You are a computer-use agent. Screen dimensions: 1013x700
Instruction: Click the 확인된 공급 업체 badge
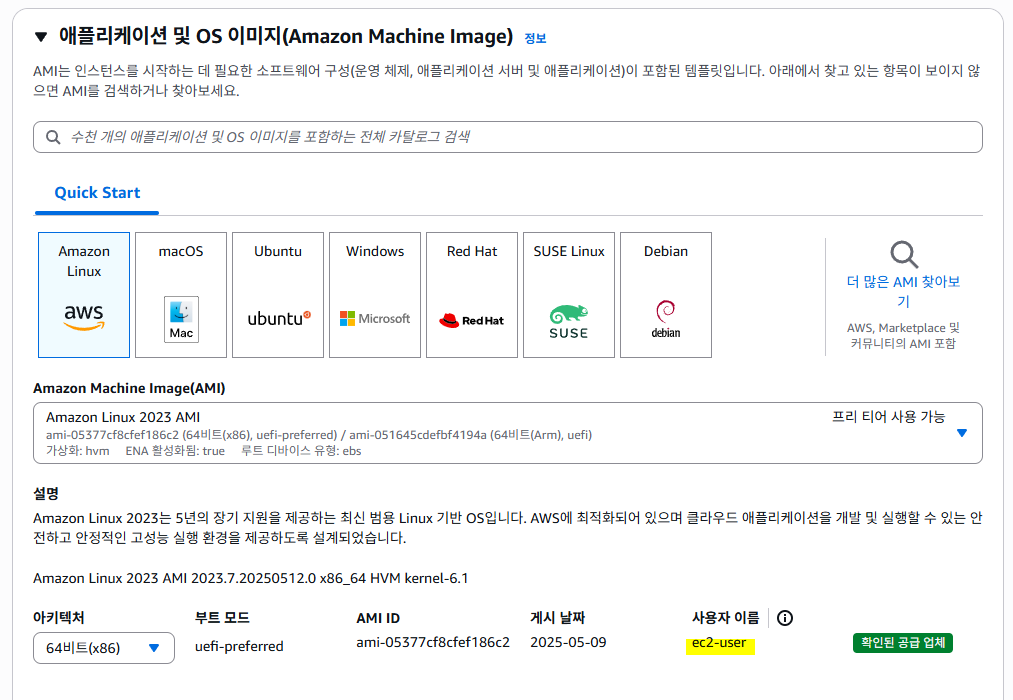[903, 643]
